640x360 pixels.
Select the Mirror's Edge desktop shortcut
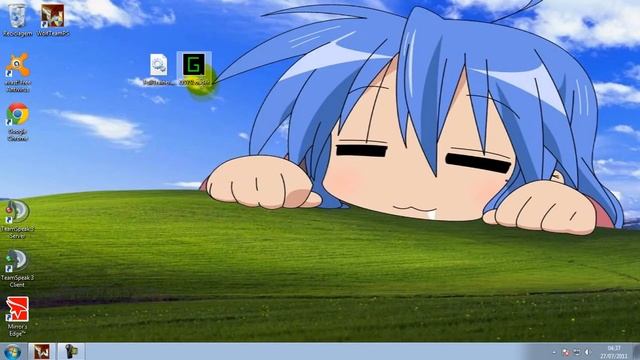pos(17,316)
